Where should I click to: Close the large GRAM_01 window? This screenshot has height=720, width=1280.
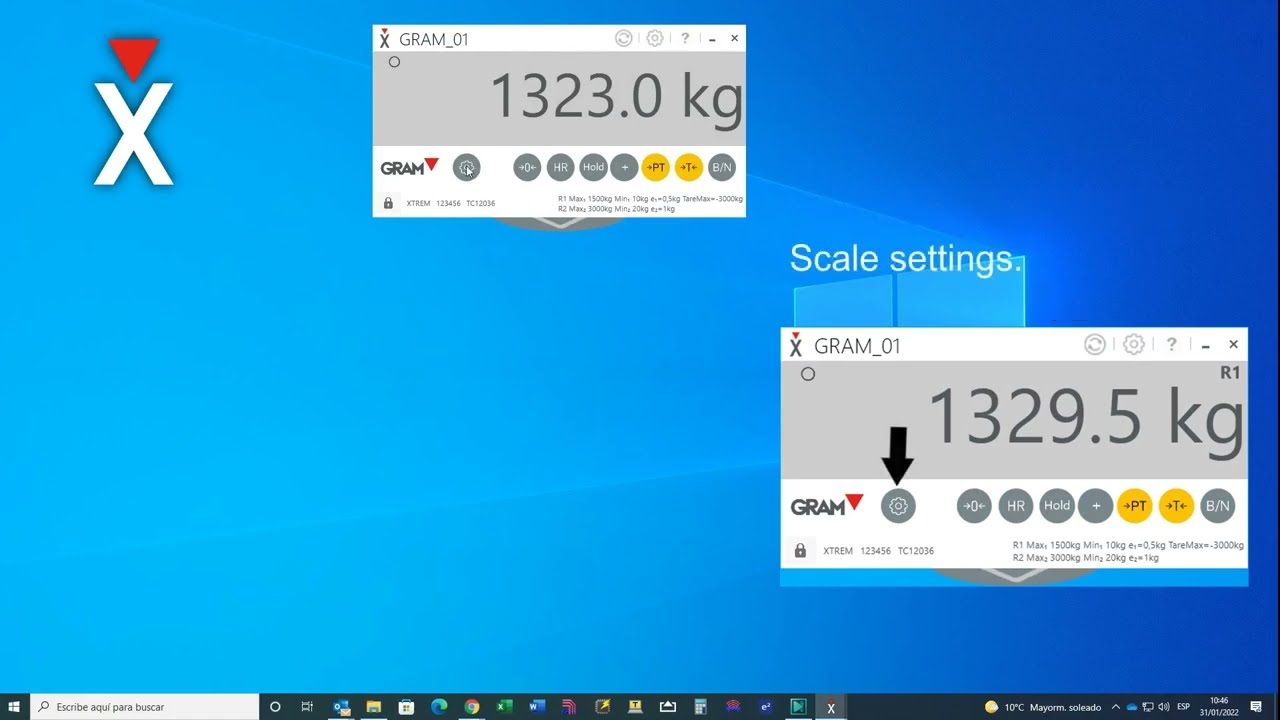point(1233,345)
